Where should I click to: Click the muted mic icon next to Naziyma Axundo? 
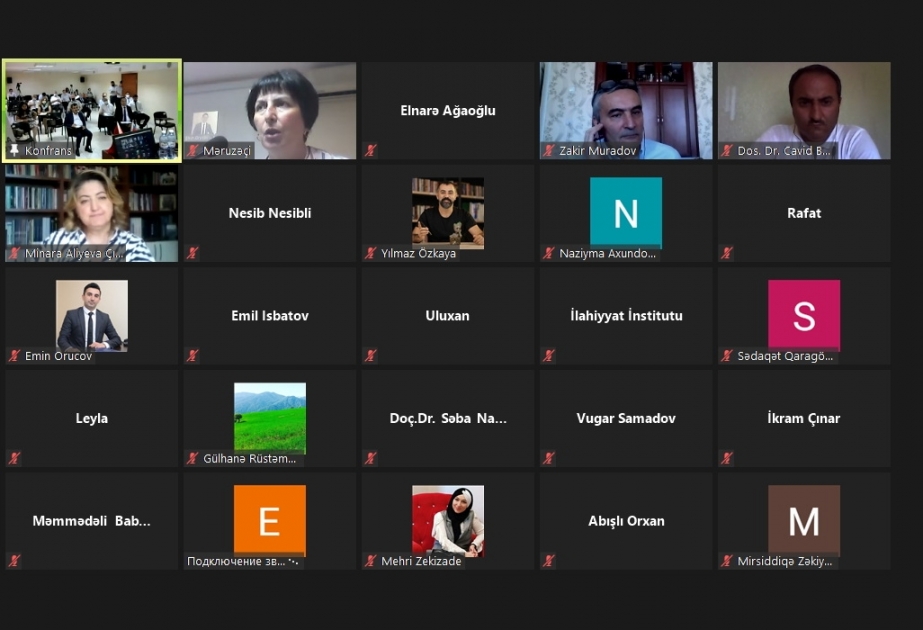[x=549, y=253]
